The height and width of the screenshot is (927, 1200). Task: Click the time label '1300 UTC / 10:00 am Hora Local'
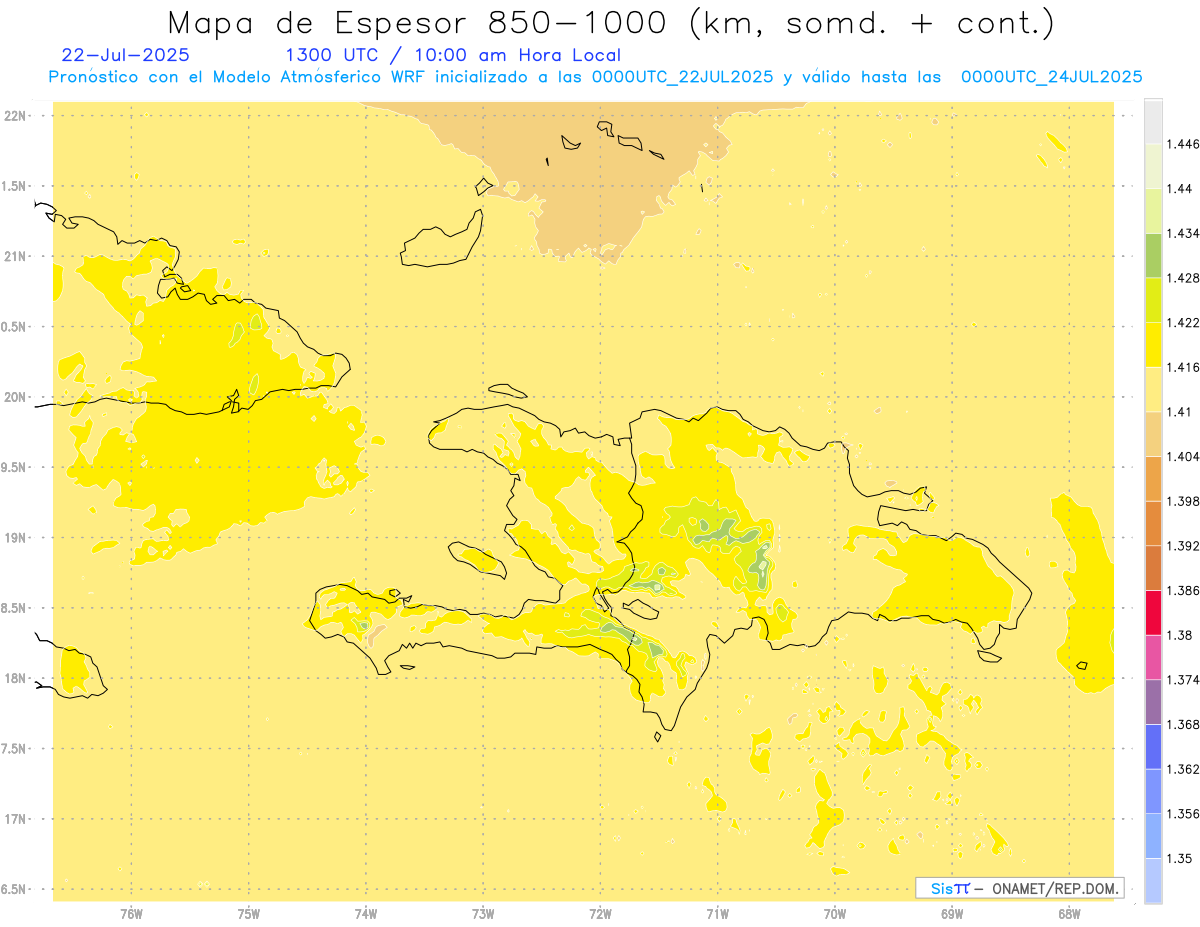453,56
